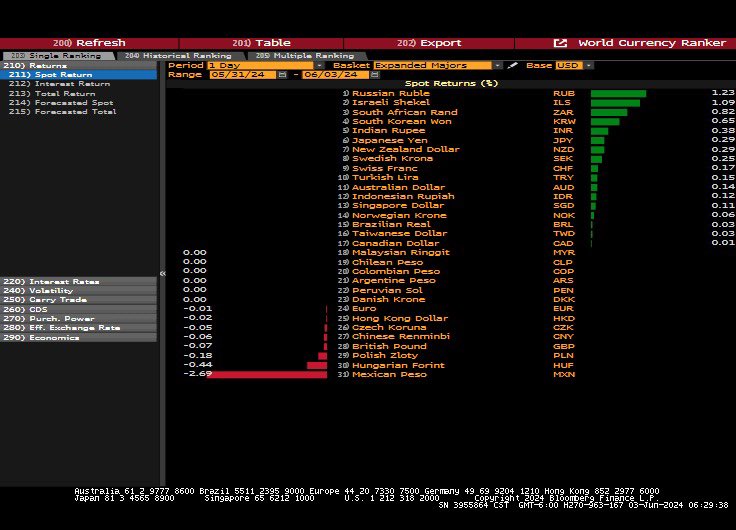Open the Base currency dropdown arrow

click(x=588, y=65)
